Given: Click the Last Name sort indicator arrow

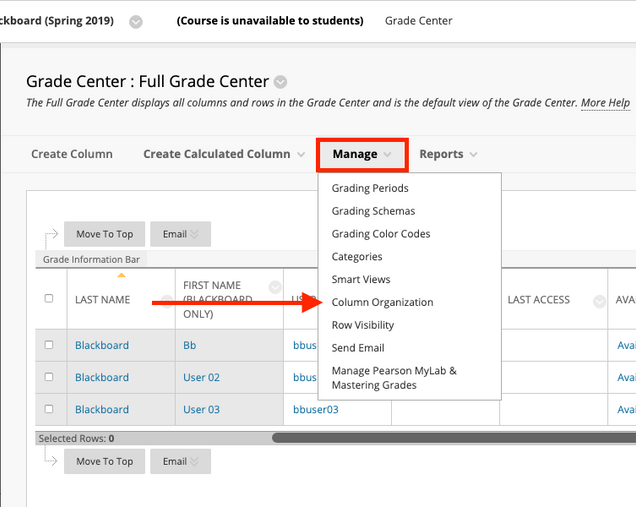Looking at the screenshot, I should (x=121, y=274).
